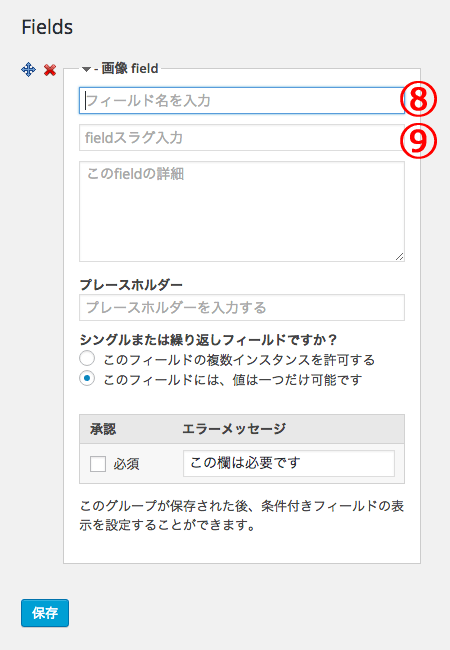Delete the 画像 field with the red X
450x650 pixels.
click(x=50, y=70)
